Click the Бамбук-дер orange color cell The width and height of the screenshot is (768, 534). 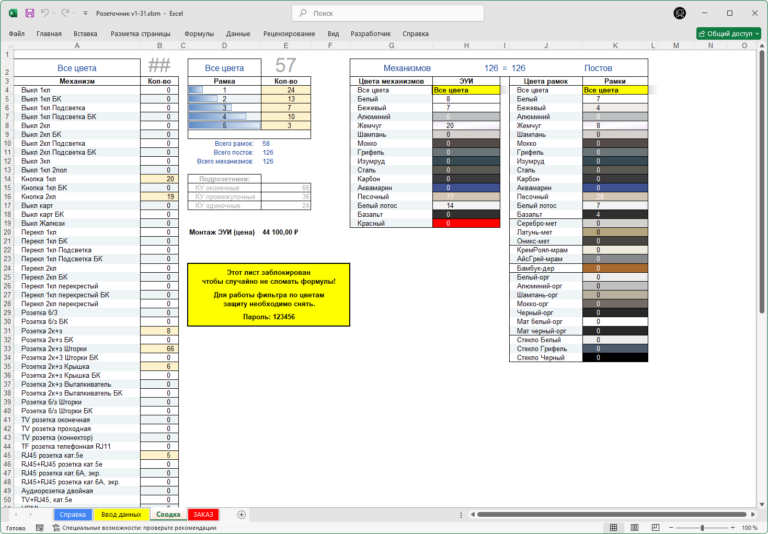coord(615,268)
